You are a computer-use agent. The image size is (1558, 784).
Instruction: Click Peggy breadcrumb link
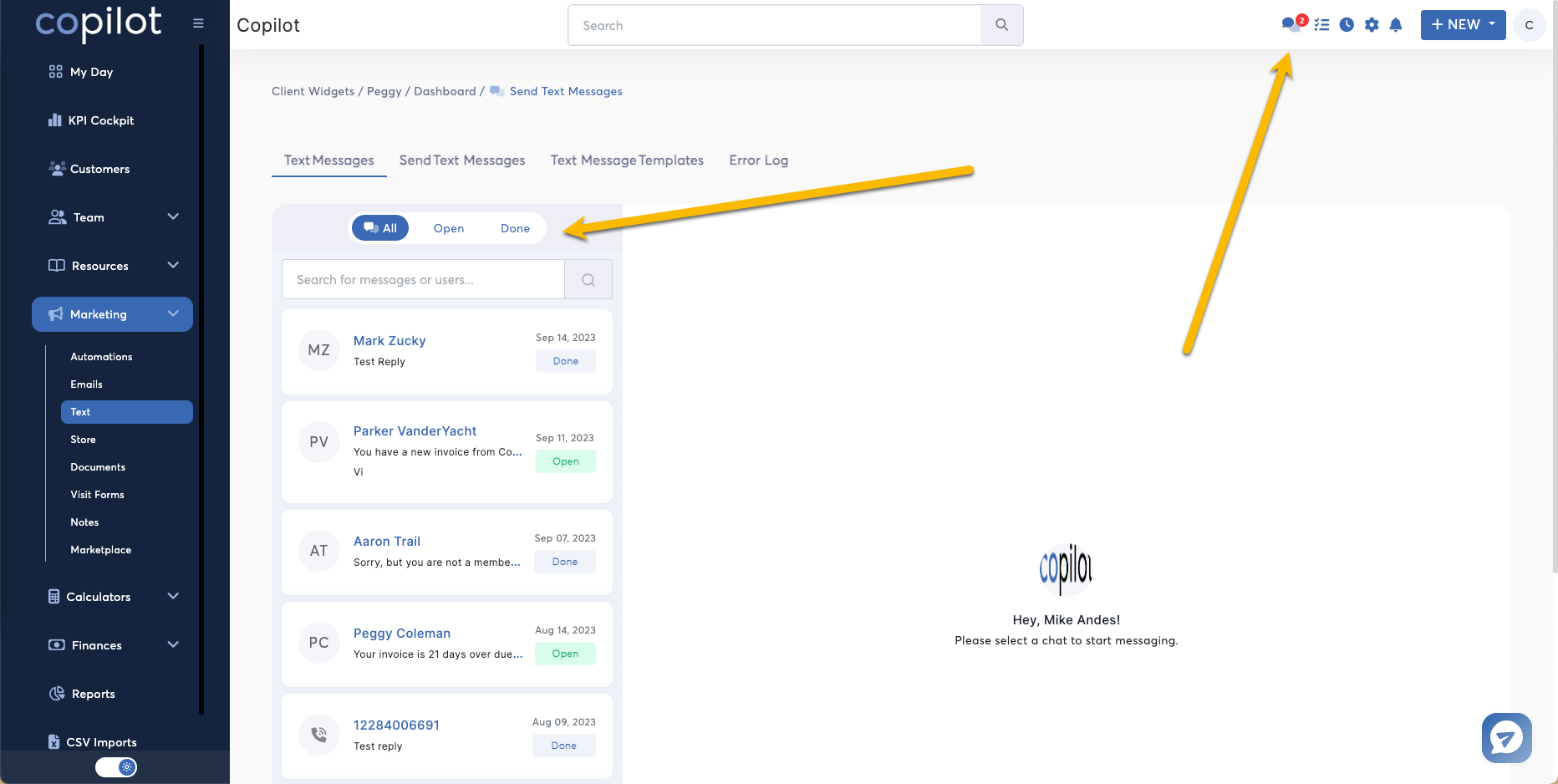tap(384, 91)
